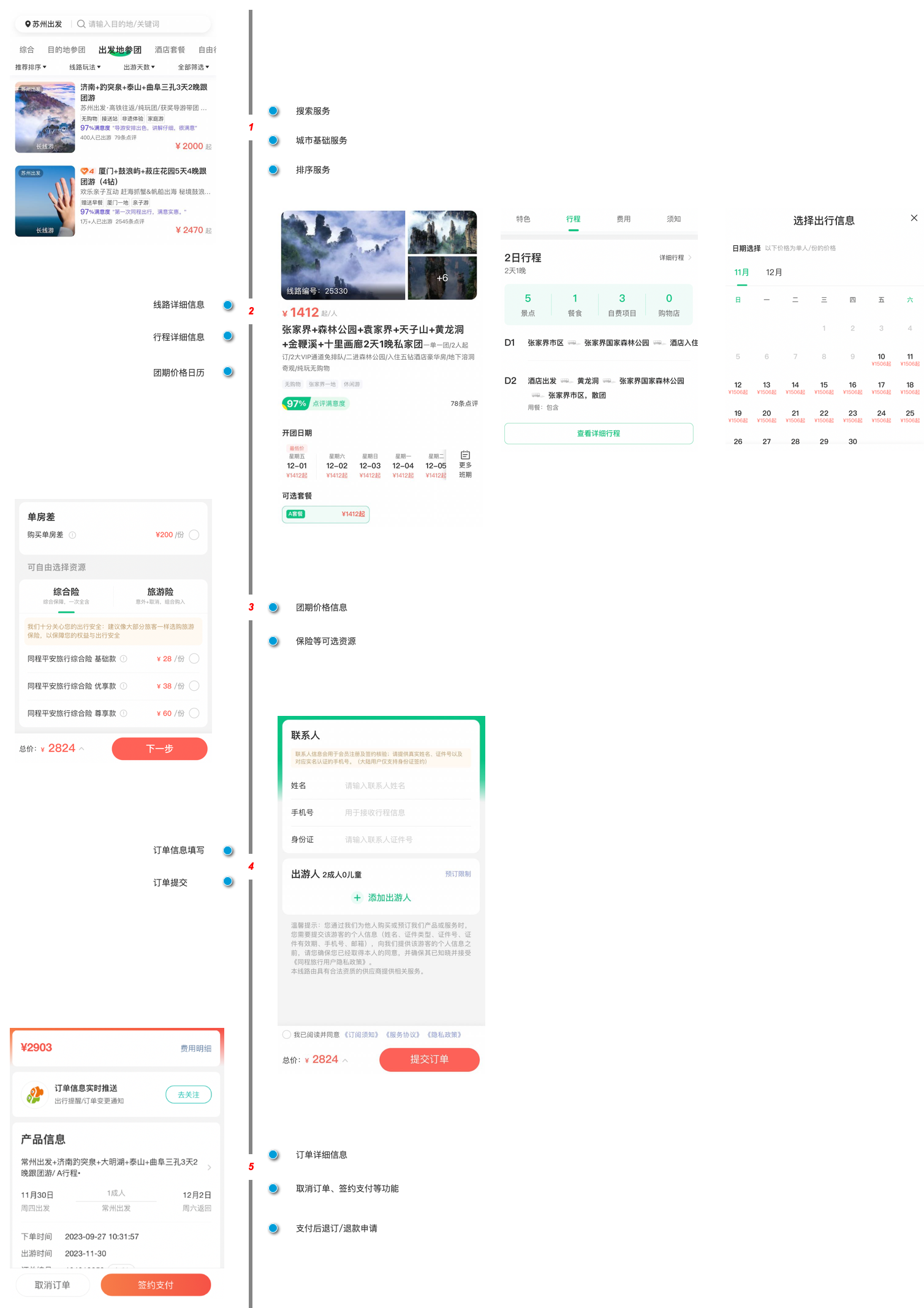Open the 推荐排序 dropdown
924x1308 pixels.
[31, 67]
